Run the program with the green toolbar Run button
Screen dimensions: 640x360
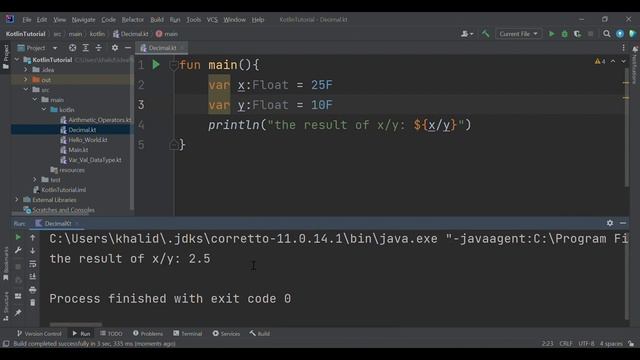click(x=551, y=34)
